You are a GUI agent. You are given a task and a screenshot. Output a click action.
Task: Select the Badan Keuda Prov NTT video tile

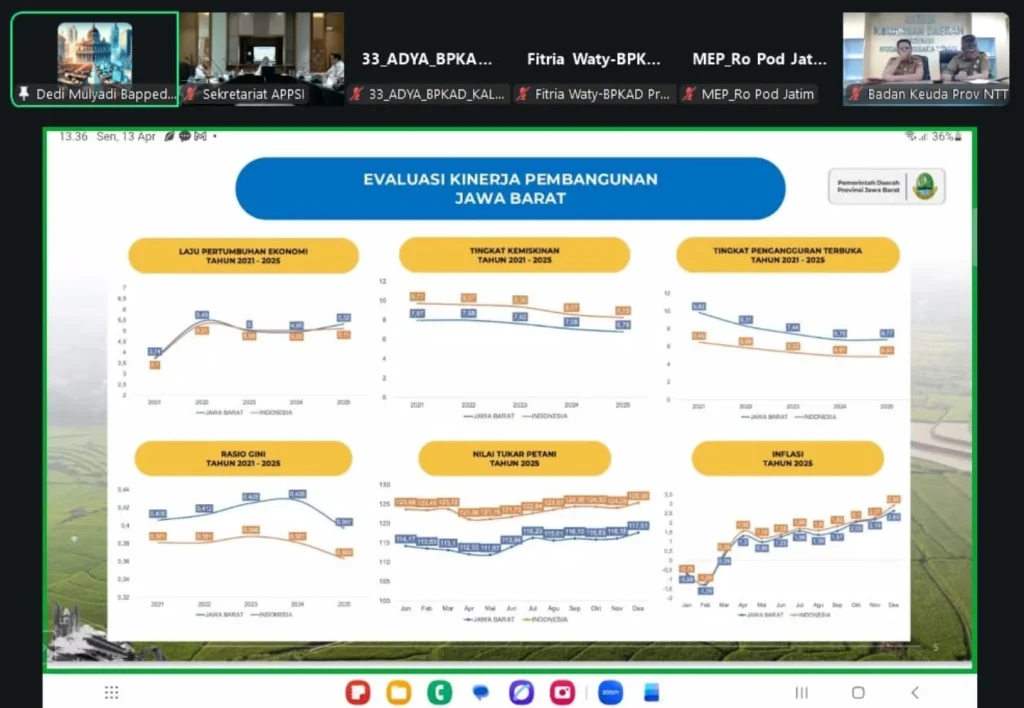pyautogui.click(x=926, y=59)
